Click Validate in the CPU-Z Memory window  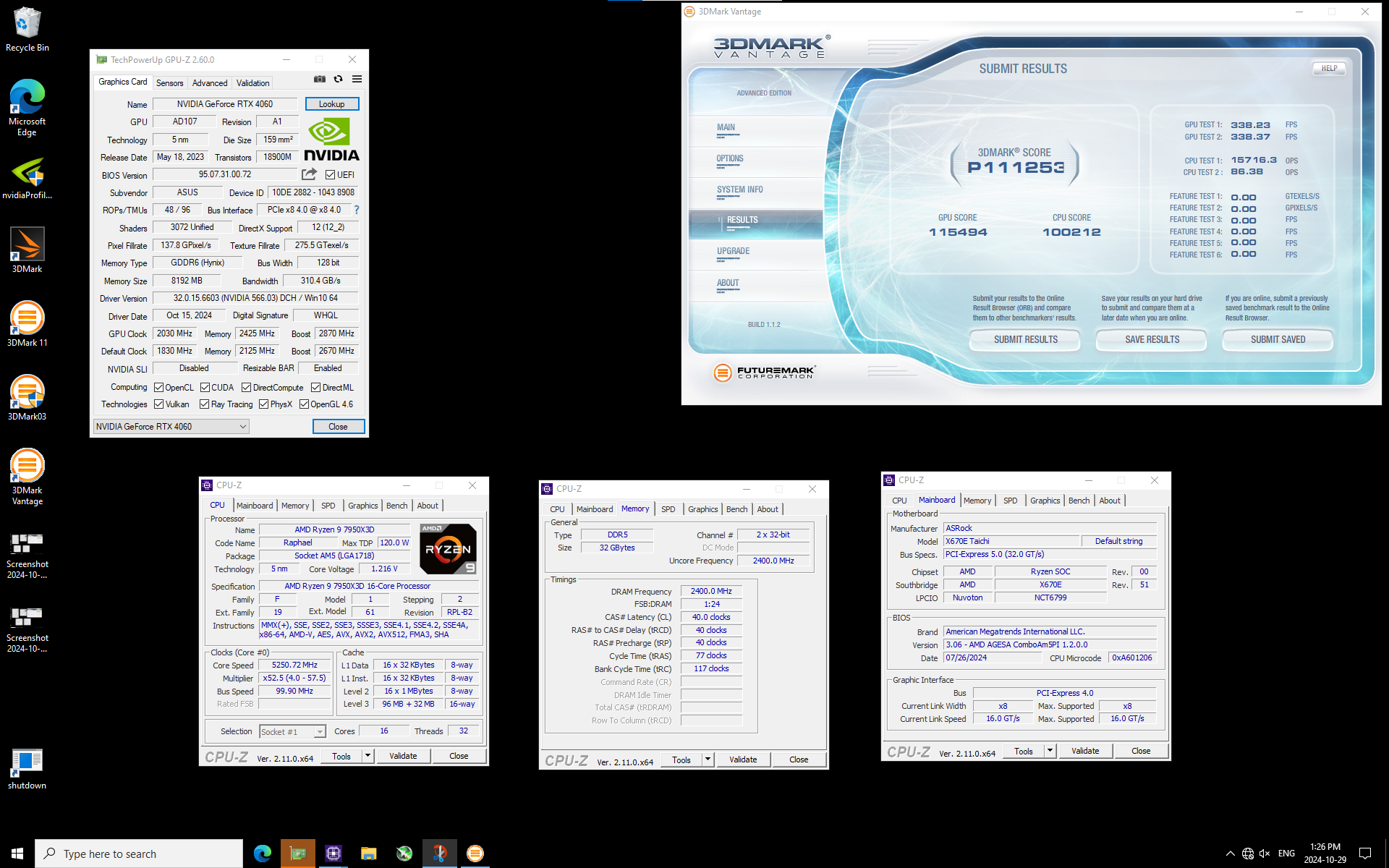point(743,759)
